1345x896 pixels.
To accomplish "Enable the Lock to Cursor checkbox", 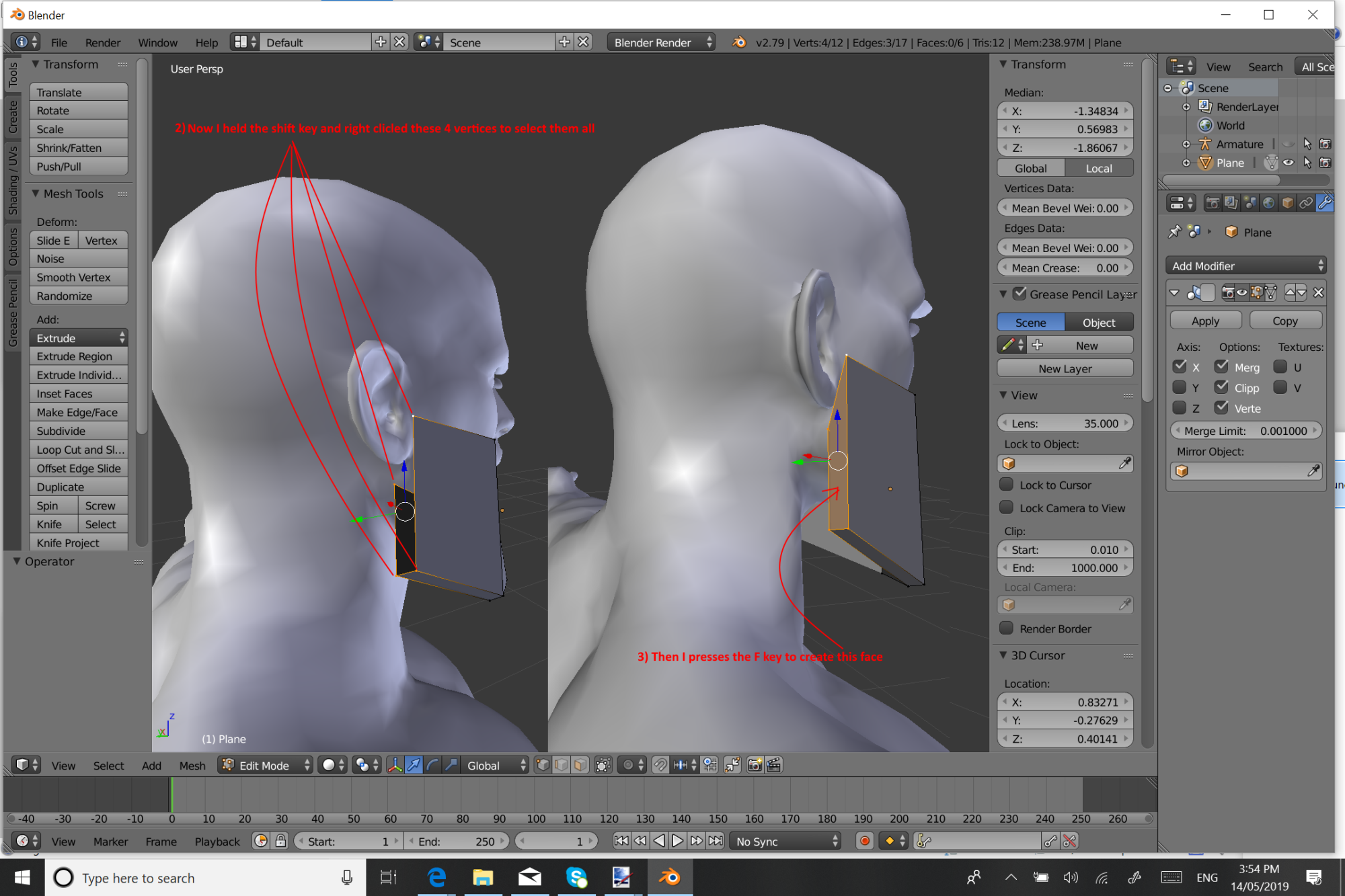I will click(1007, 485).
